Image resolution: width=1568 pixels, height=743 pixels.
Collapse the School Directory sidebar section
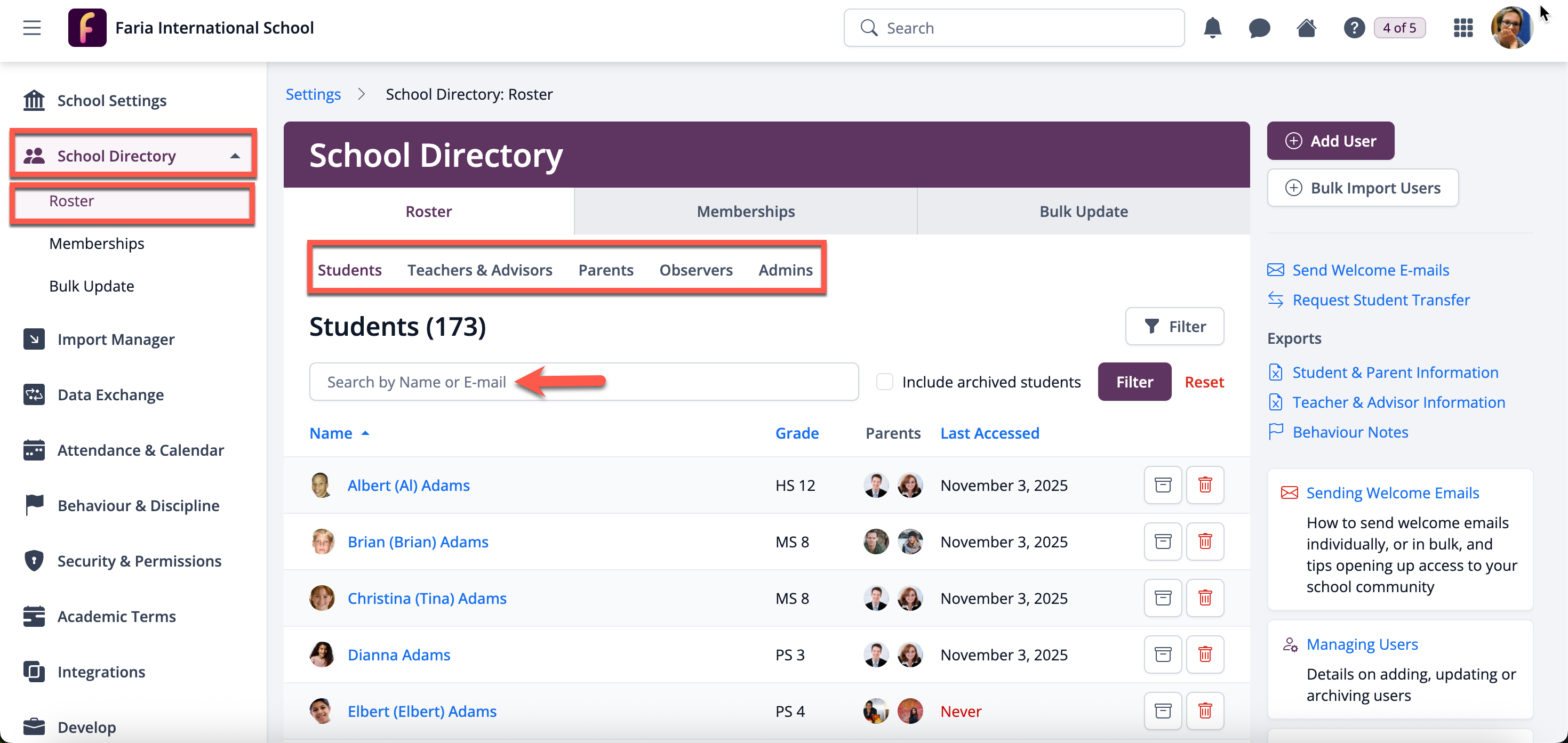click(x=235, y=156)
